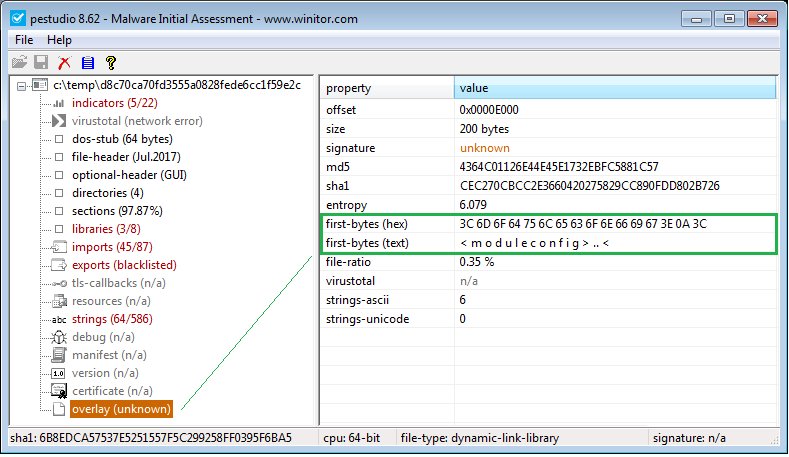Select libraries (3/8) node
Viewport: 789px width, 457px height.
(106, 229)
